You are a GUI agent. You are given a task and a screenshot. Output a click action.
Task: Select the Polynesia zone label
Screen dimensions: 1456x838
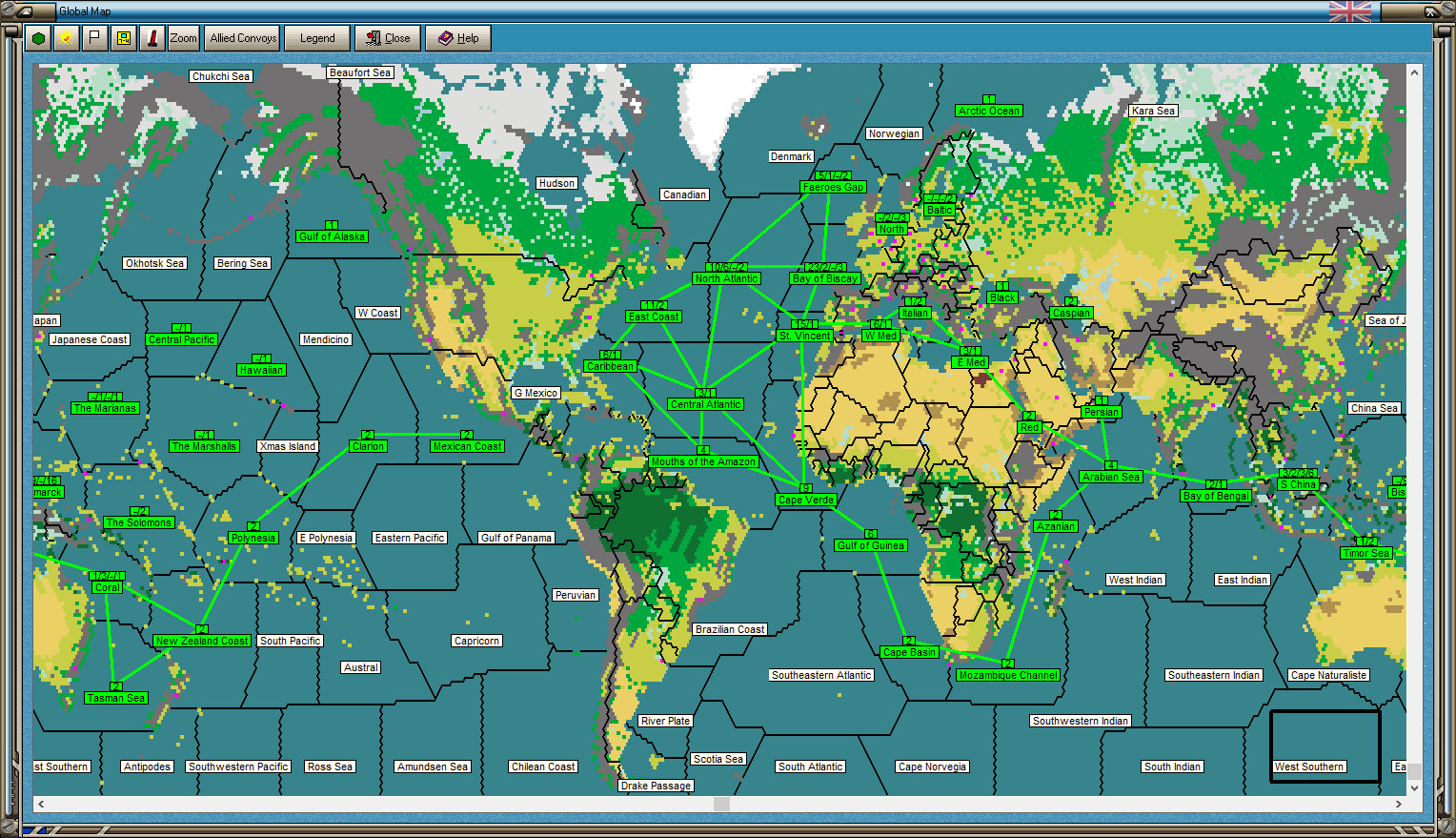253,538
